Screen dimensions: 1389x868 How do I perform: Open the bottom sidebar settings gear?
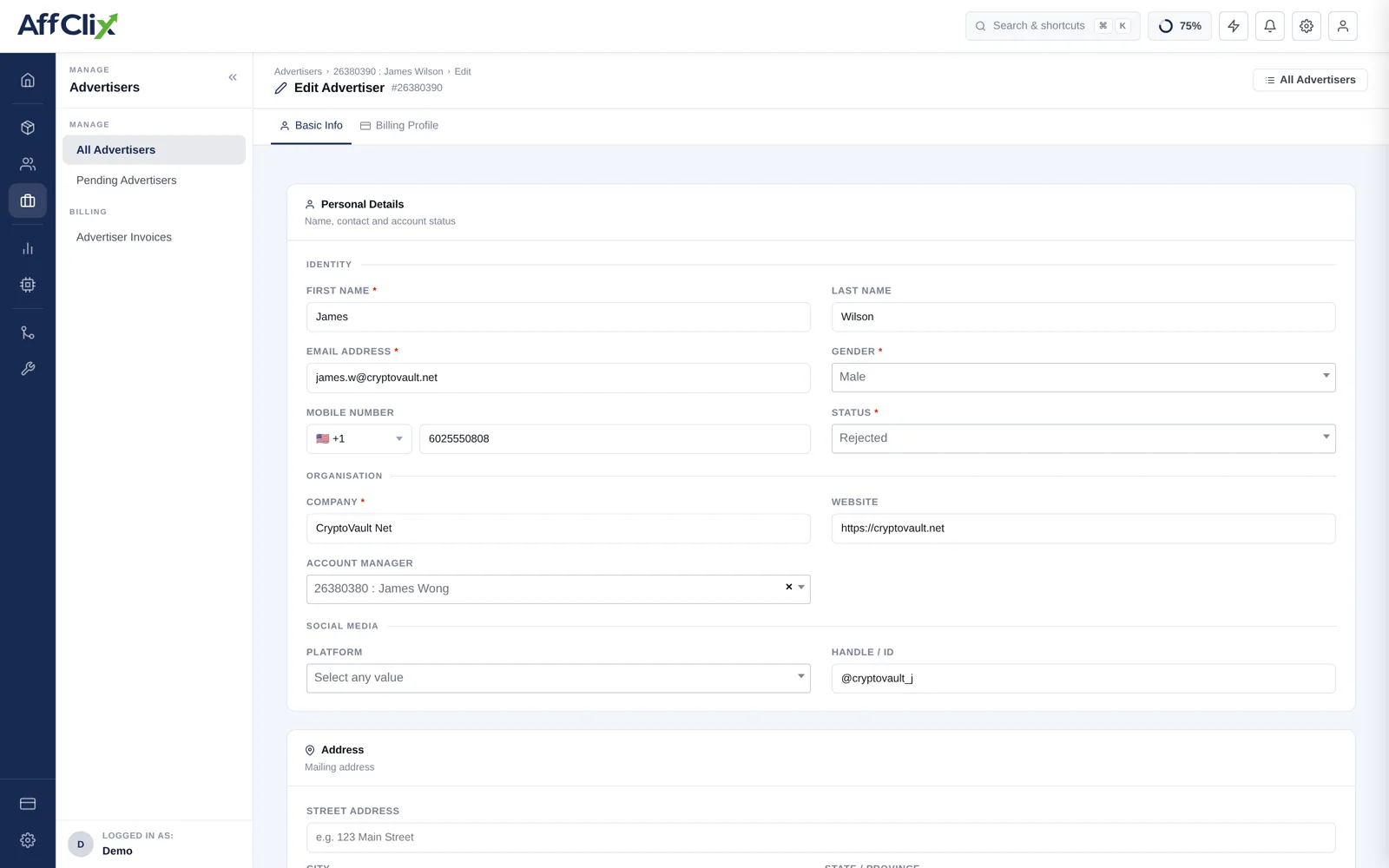point(28,840)
